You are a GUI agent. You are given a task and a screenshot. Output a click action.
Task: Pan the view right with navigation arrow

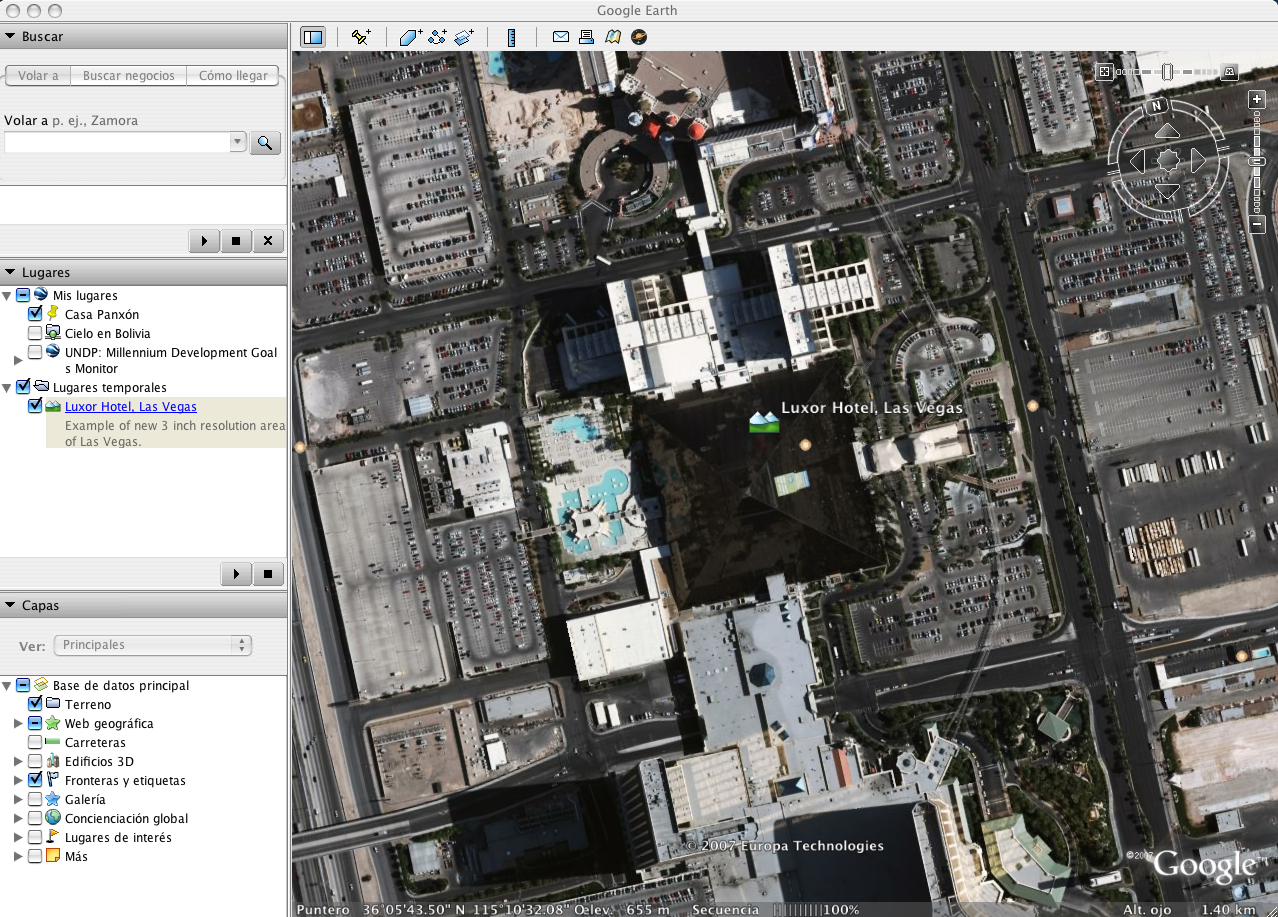click(x=1197, y=160)
